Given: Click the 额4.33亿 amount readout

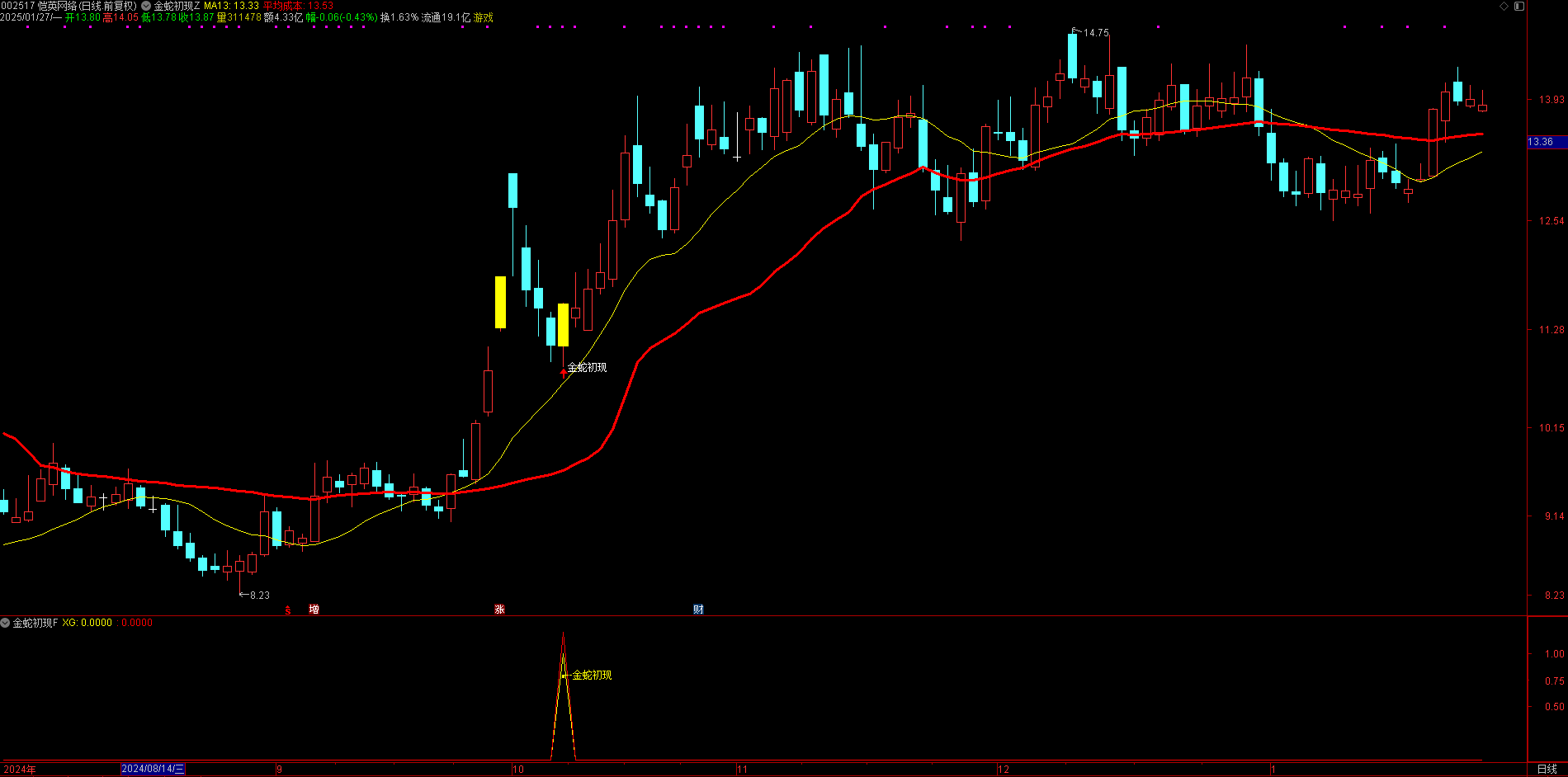Looking at the screenshot, I should 283,17.
